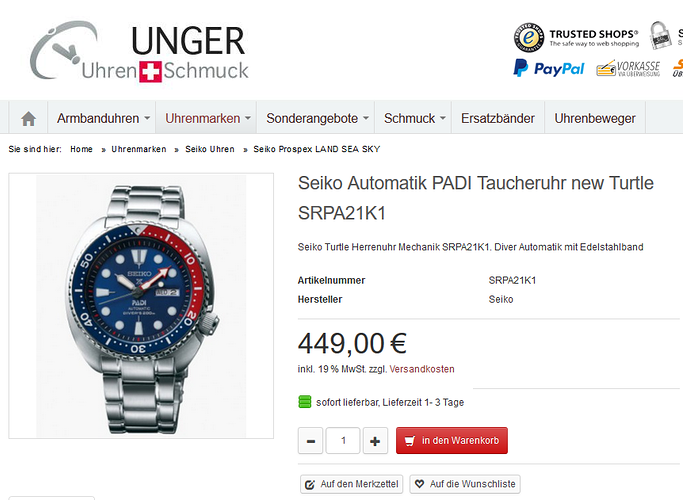Click the Vorkasse payment icon
This screenshot has width=683, height=500.
pos(628,68)
